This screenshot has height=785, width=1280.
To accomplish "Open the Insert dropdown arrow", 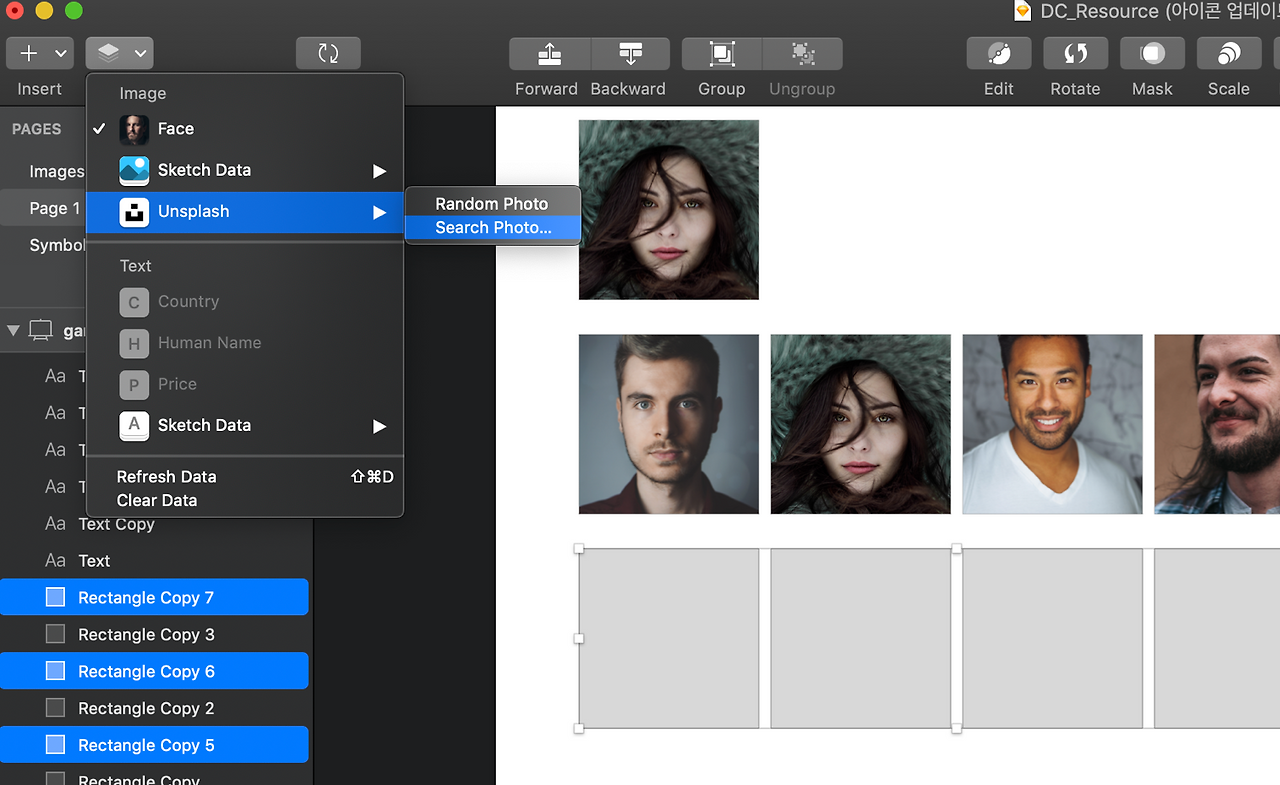I will coord(61,54).
